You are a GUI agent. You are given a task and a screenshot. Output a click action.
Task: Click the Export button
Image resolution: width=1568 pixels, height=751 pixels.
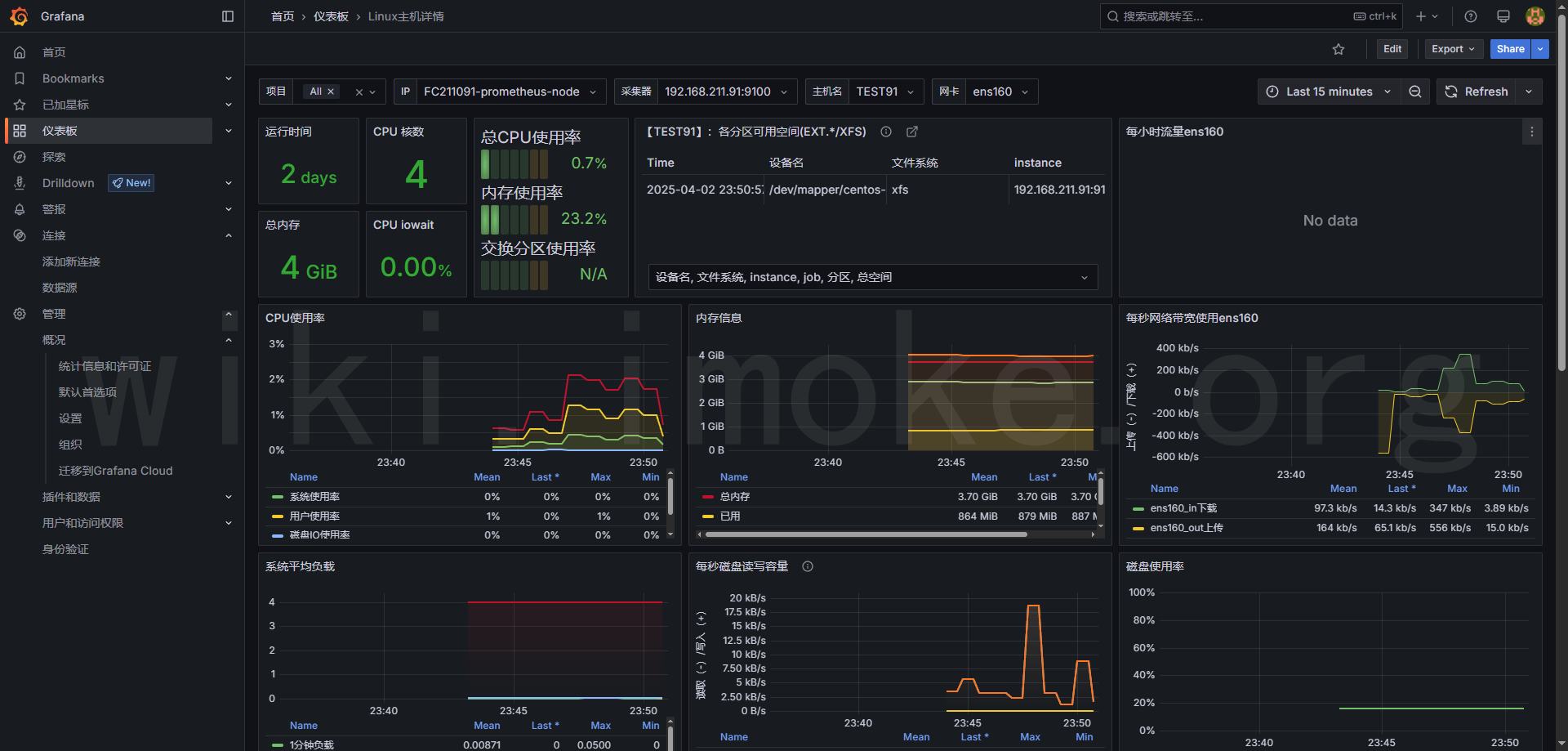(x=1454, y=49)
